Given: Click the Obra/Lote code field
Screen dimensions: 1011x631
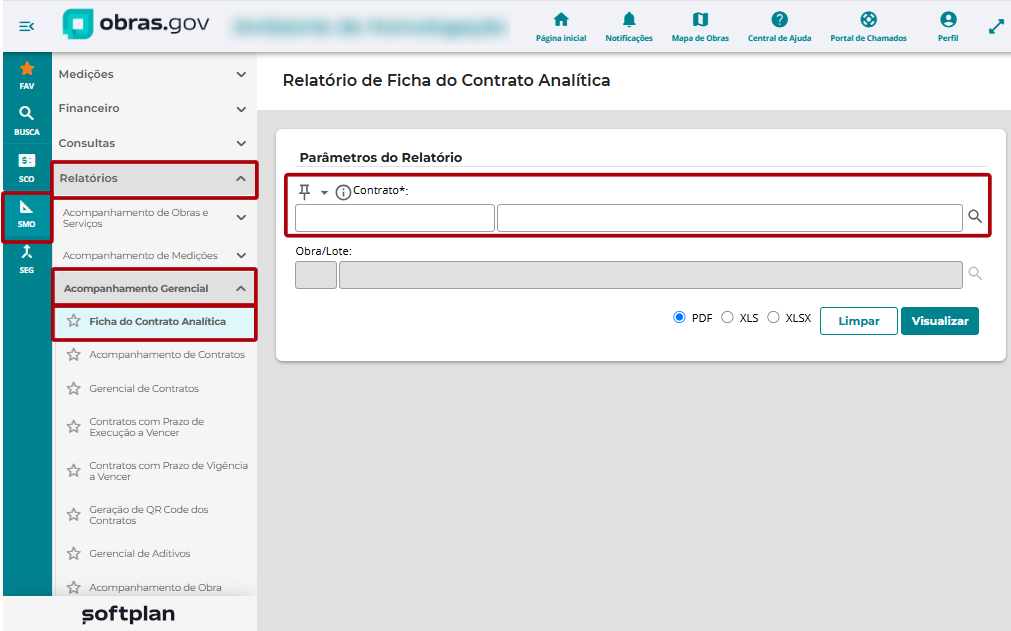Looking at the screenshot, I should 316,275.
